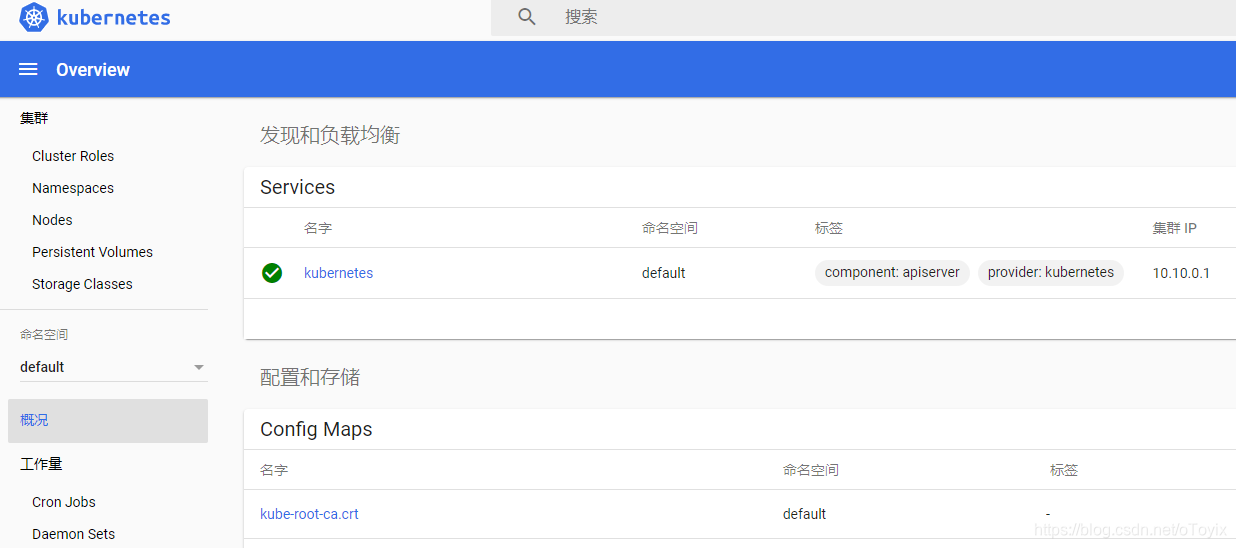Click the 命名空间 label above namespace selector
The height and width of the screenshot is (548, 1236).
44,335
